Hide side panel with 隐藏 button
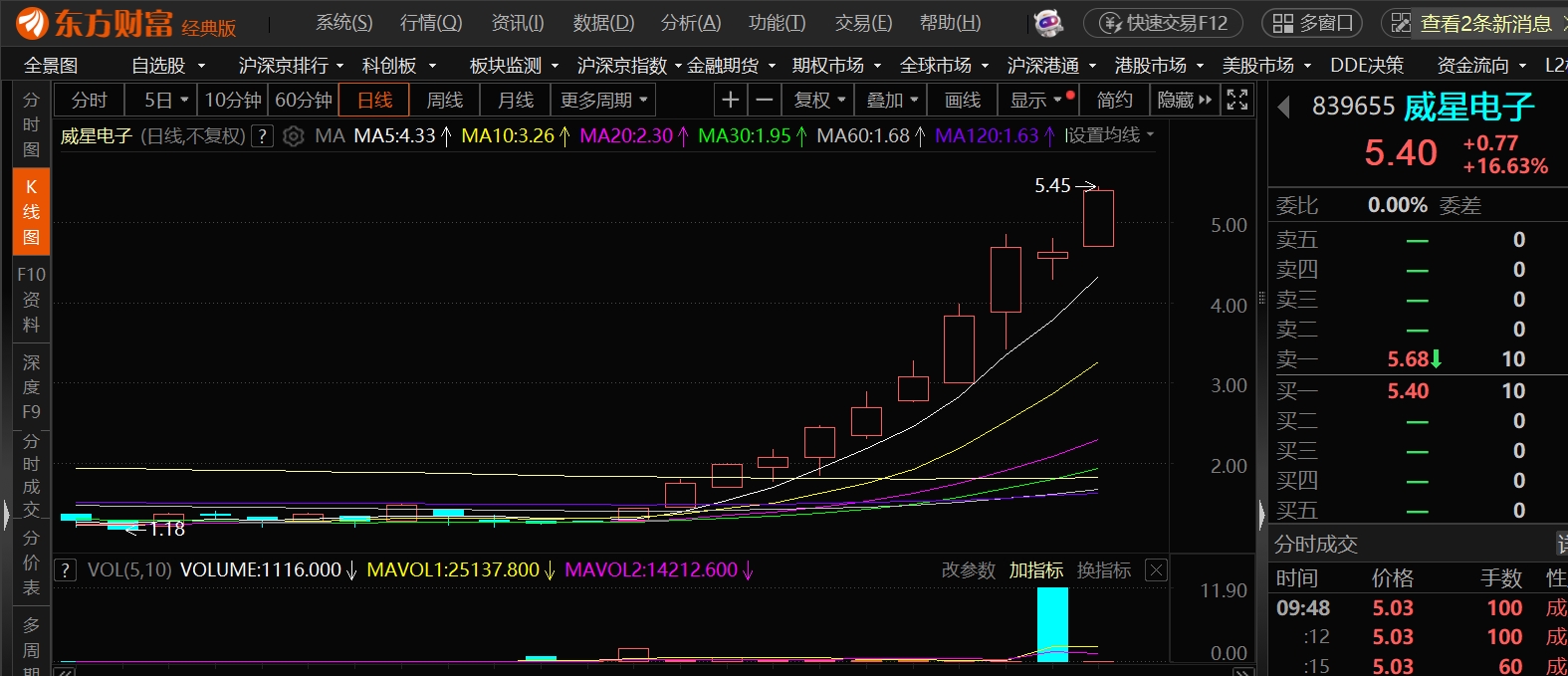Image resolution: width=1568 pixels, height=676 pixels. coord(1185,100)
